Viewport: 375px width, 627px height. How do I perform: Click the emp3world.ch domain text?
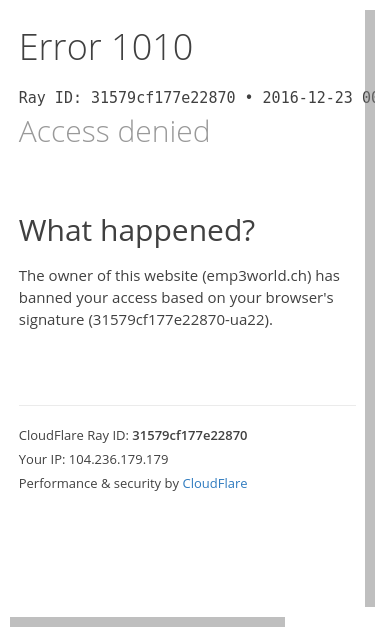(x=257, y=276)
